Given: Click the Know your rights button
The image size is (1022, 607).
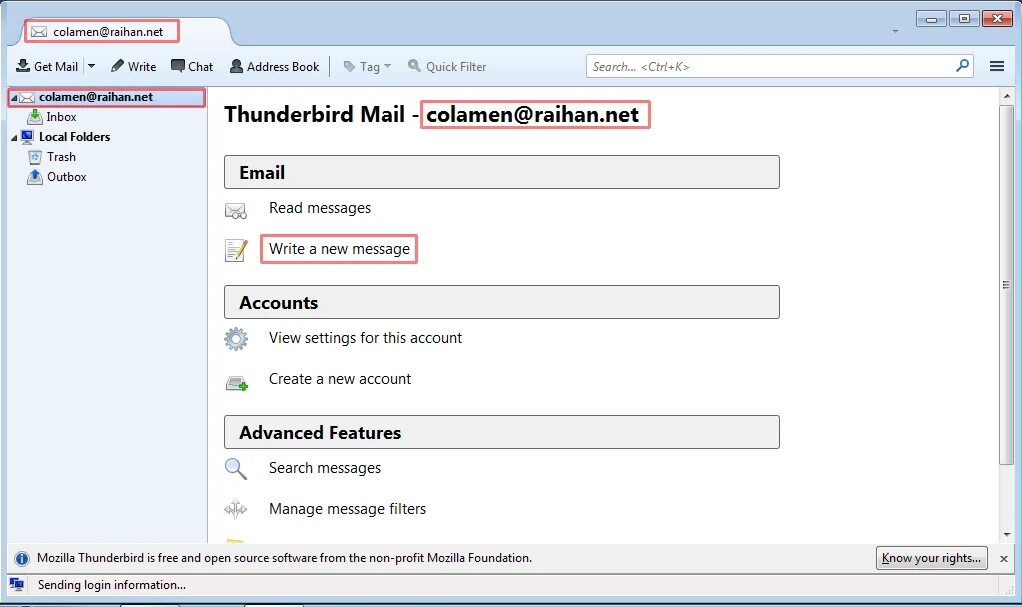Looking at the screenshot, I should [x=931, y=558].
